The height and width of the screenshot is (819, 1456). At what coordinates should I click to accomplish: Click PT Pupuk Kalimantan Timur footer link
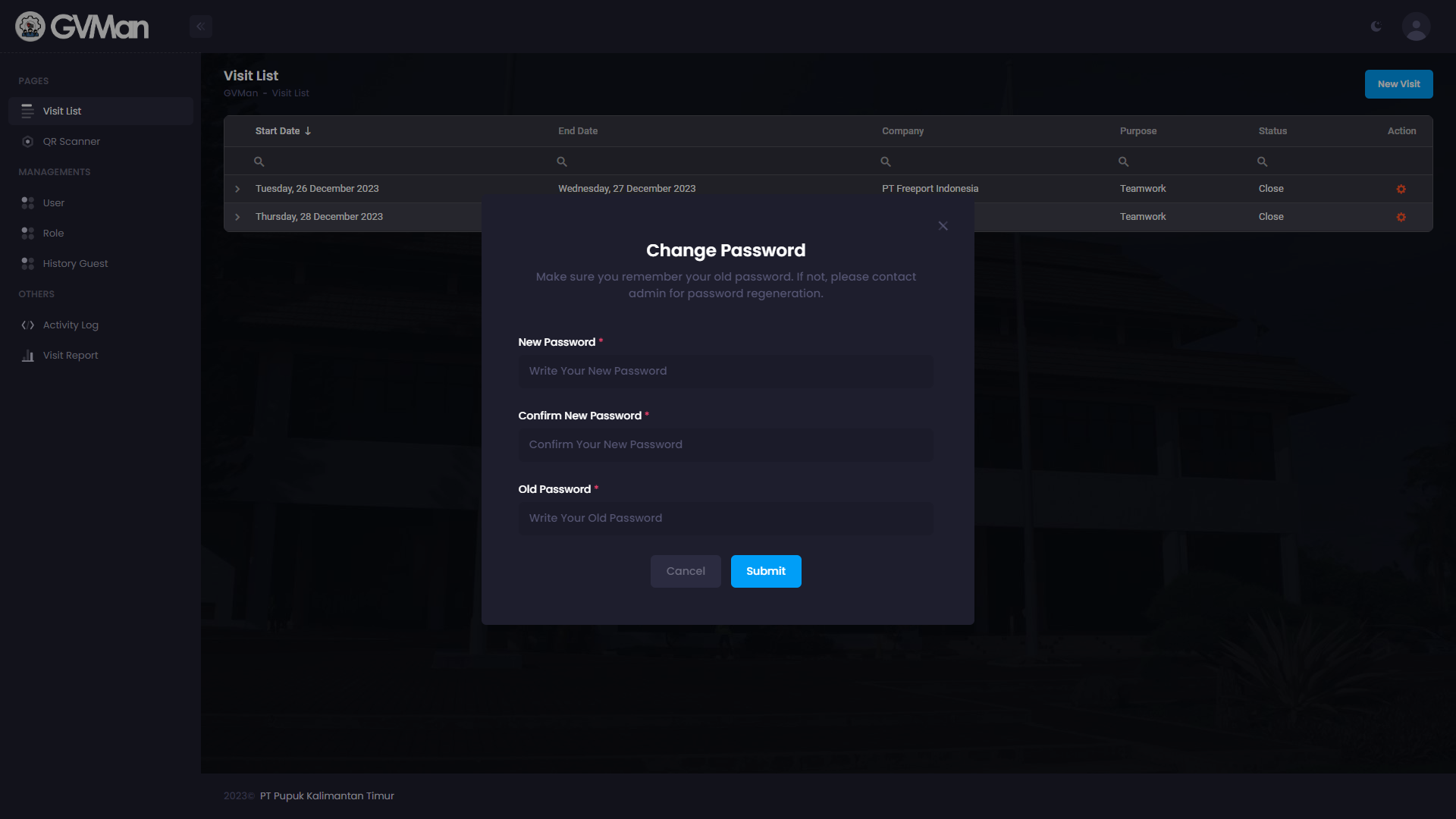pos(327,795)
